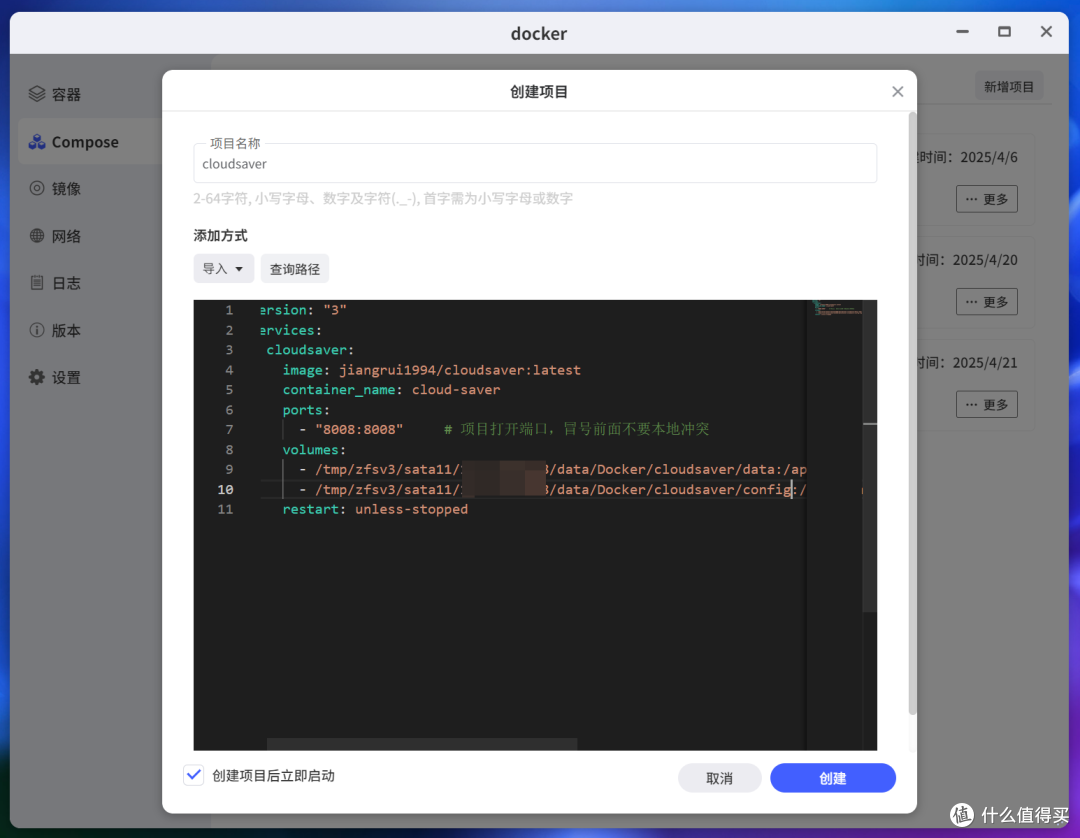The height and width of the screenshot is (838, 1080).
Task: Open the 镜像 (Images) sidebar icon
Action: pyautogui.click(x=55, y=188)
